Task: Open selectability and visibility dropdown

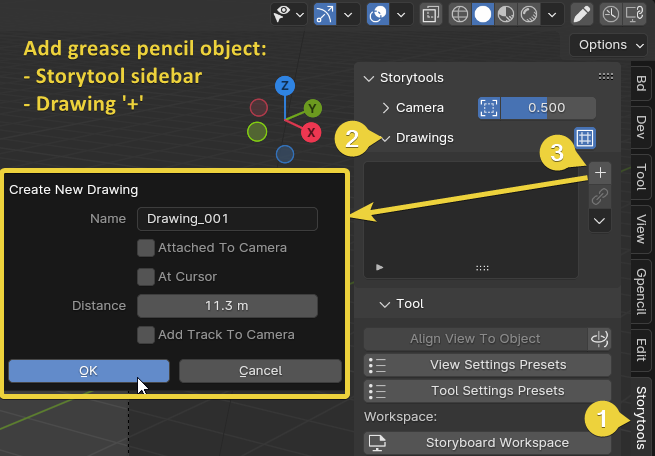Action: (x=289, y=15)
